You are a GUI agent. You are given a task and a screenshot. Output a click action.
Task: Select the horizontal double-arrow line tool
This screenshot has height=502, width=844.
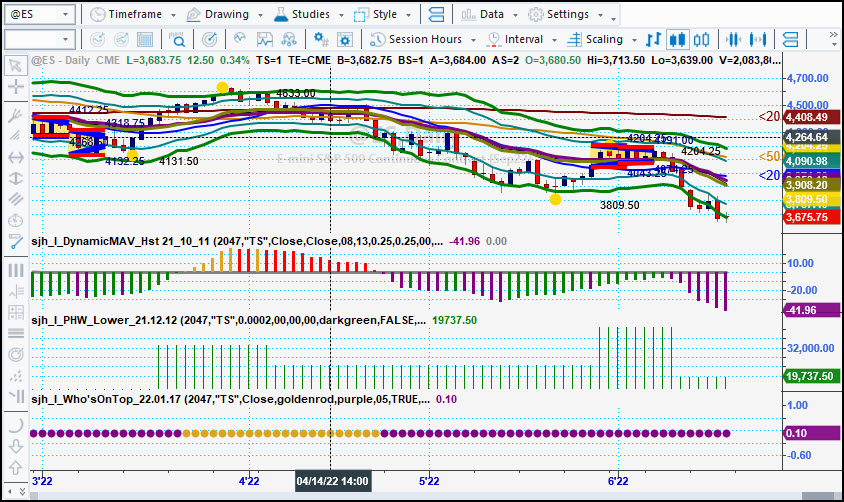click(16, 157)
